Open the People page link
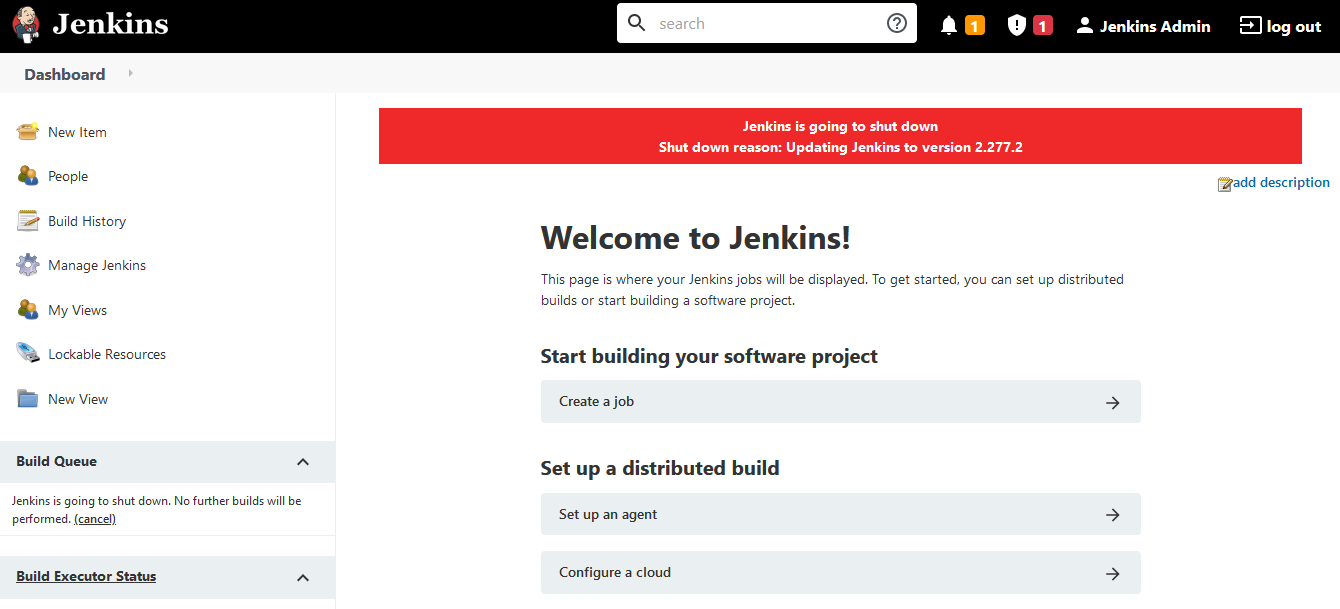This screenshot has height=609, width=1340. (x=68, y=176)
